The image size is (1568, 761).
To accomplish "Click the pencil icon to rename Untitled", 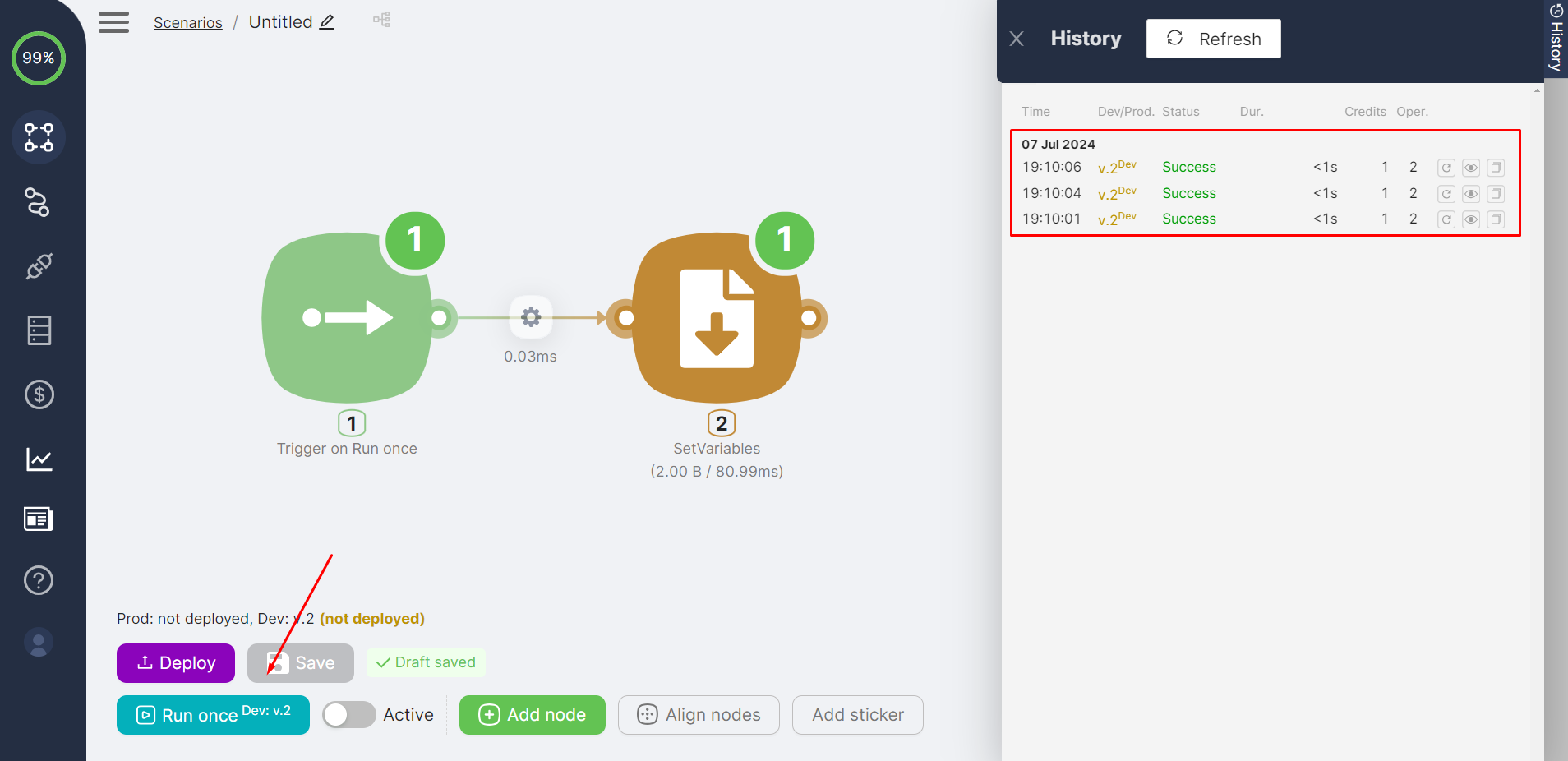I will coord(327,22).
